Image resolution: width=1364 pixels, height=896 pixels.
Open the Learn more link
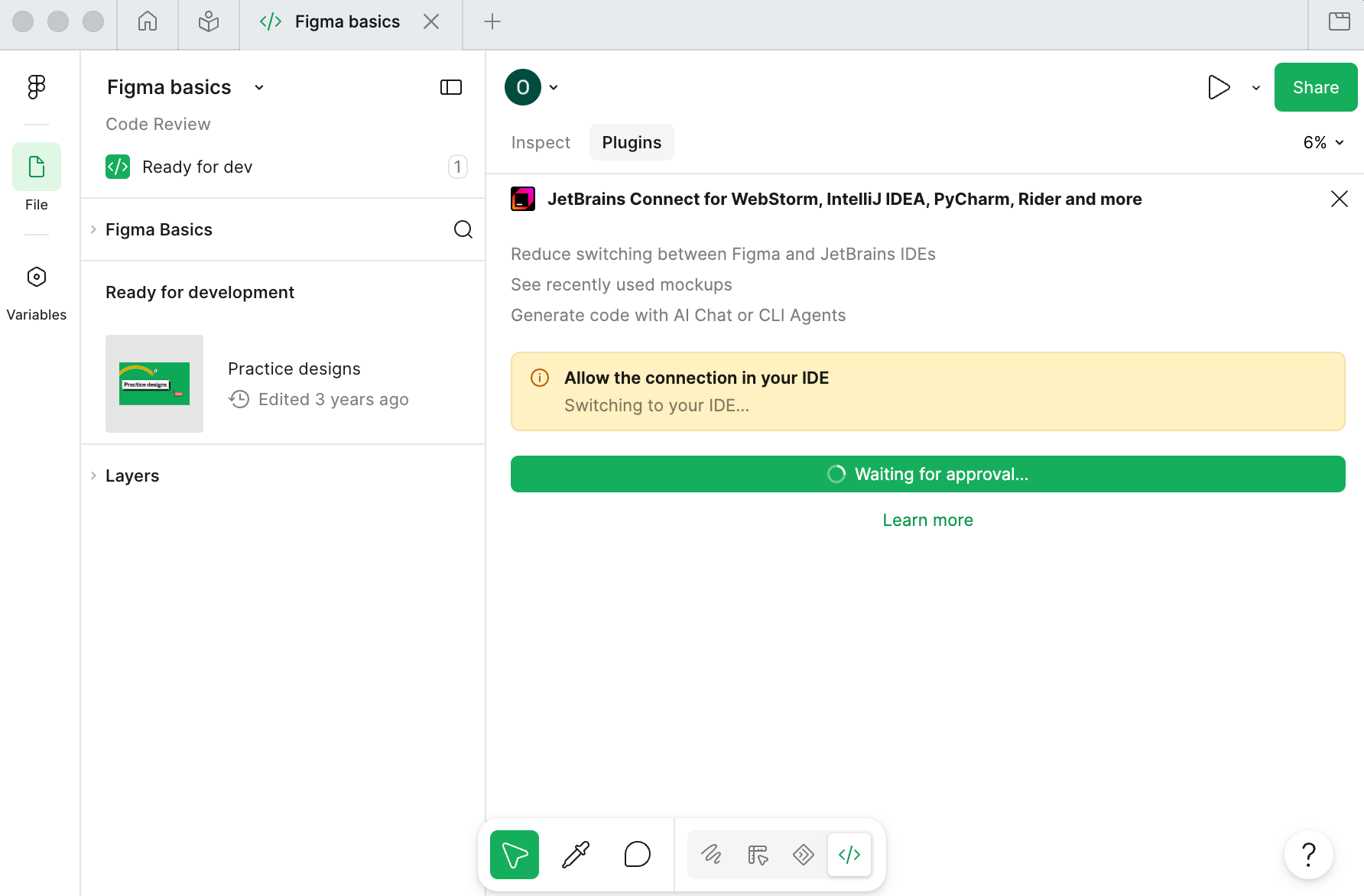928,520
